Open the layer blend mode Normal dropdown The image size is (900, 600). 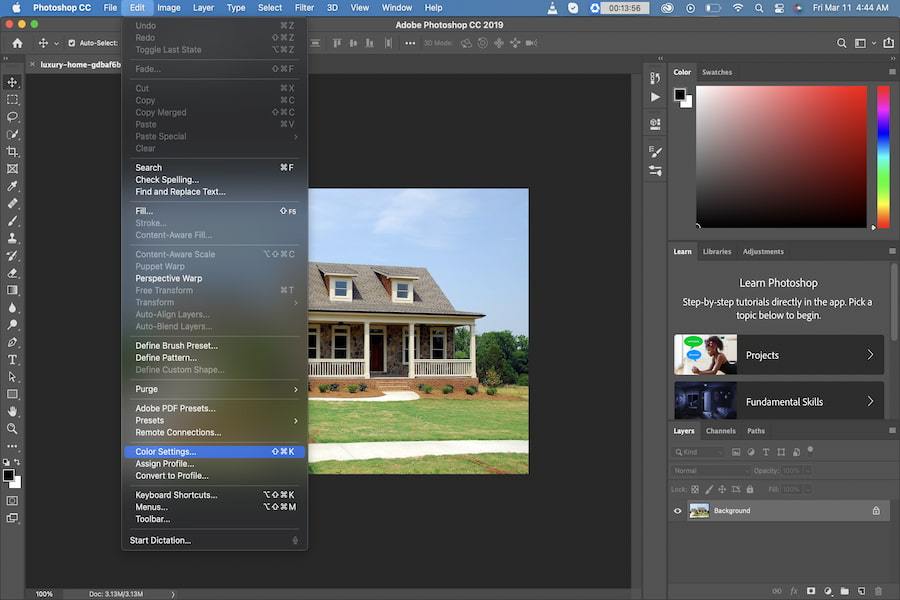coord(711,470)
